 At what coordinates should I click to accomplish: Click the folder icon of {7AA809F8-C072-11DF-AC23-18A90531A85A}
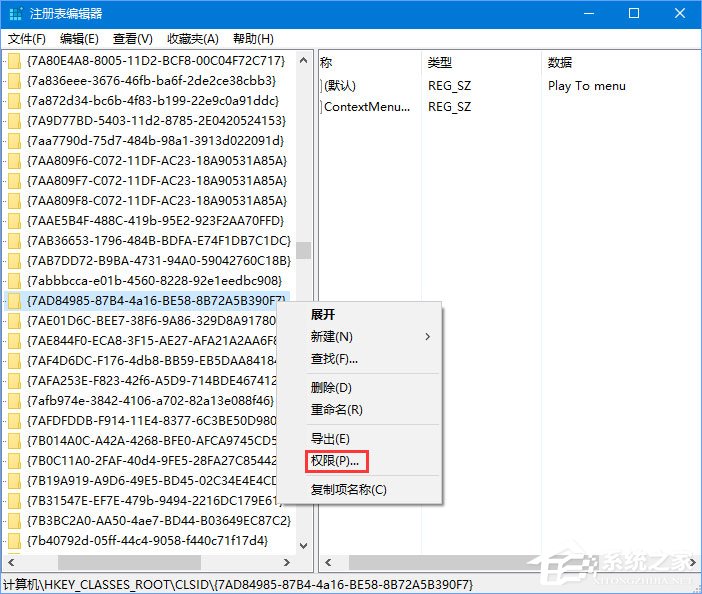[14, 201]
